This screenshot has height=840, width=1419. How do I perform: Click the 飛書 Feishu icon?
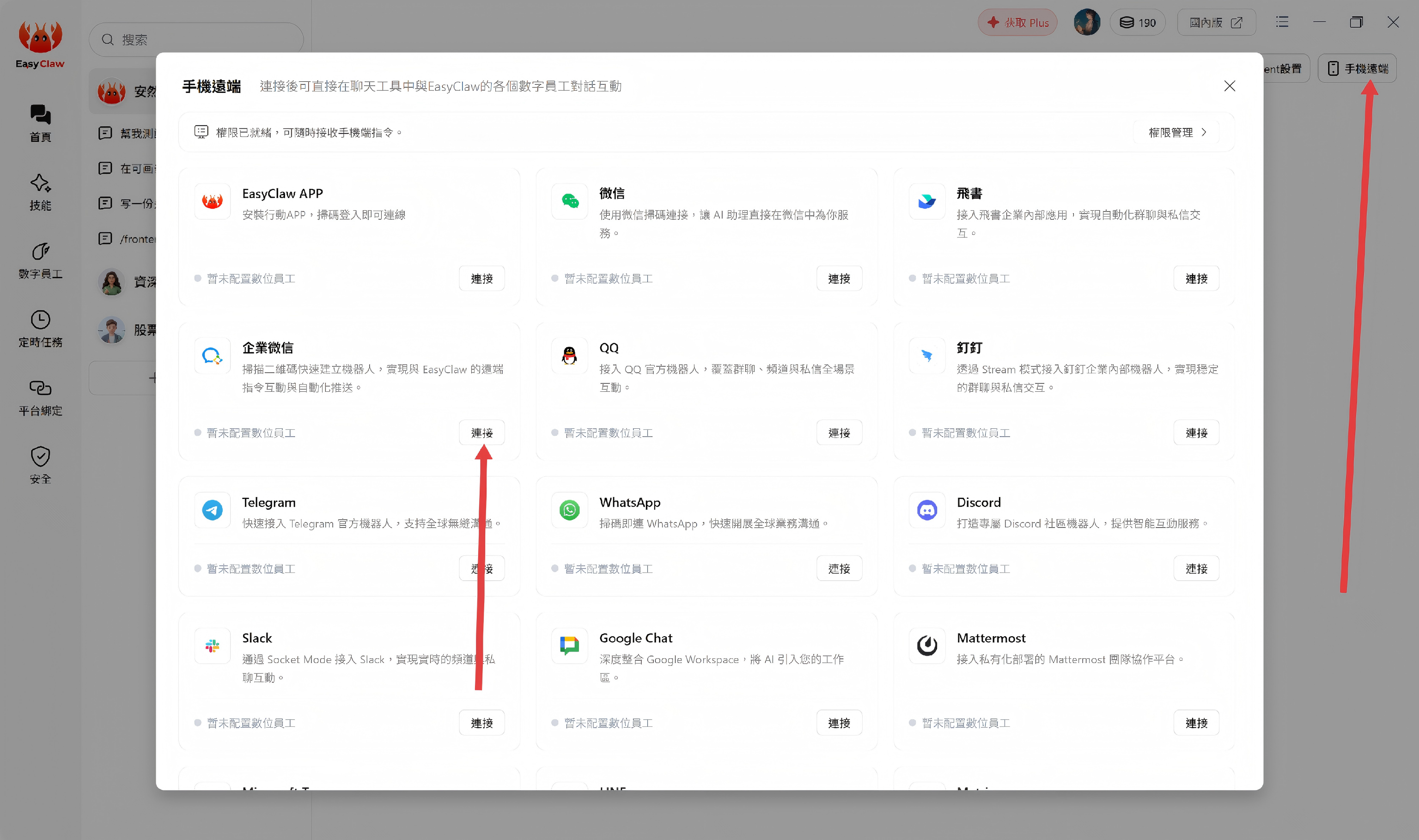pos(926,201)
